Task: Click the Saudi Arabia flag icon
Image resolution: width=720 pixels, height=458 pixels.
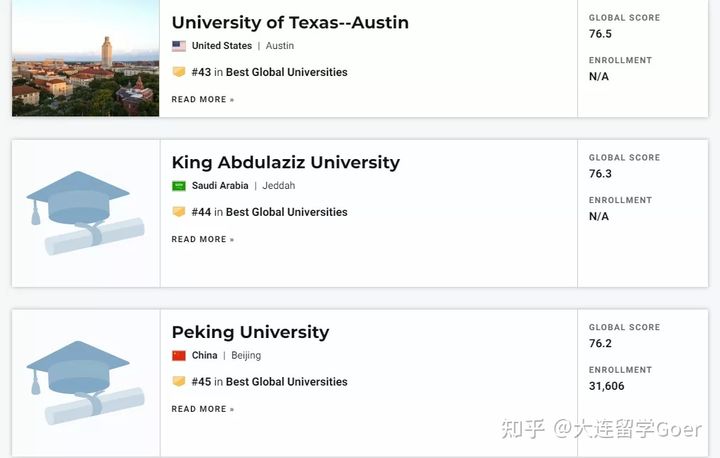Action: [179, 186]
